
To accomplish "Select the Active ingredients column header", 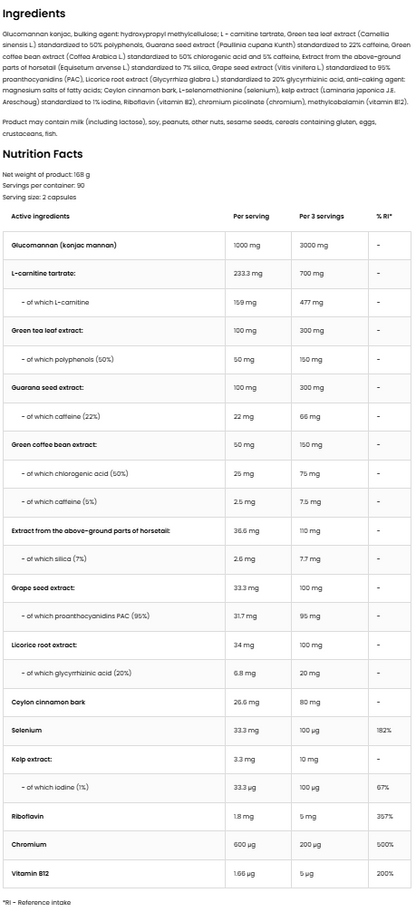I will [x=41, y=216].
